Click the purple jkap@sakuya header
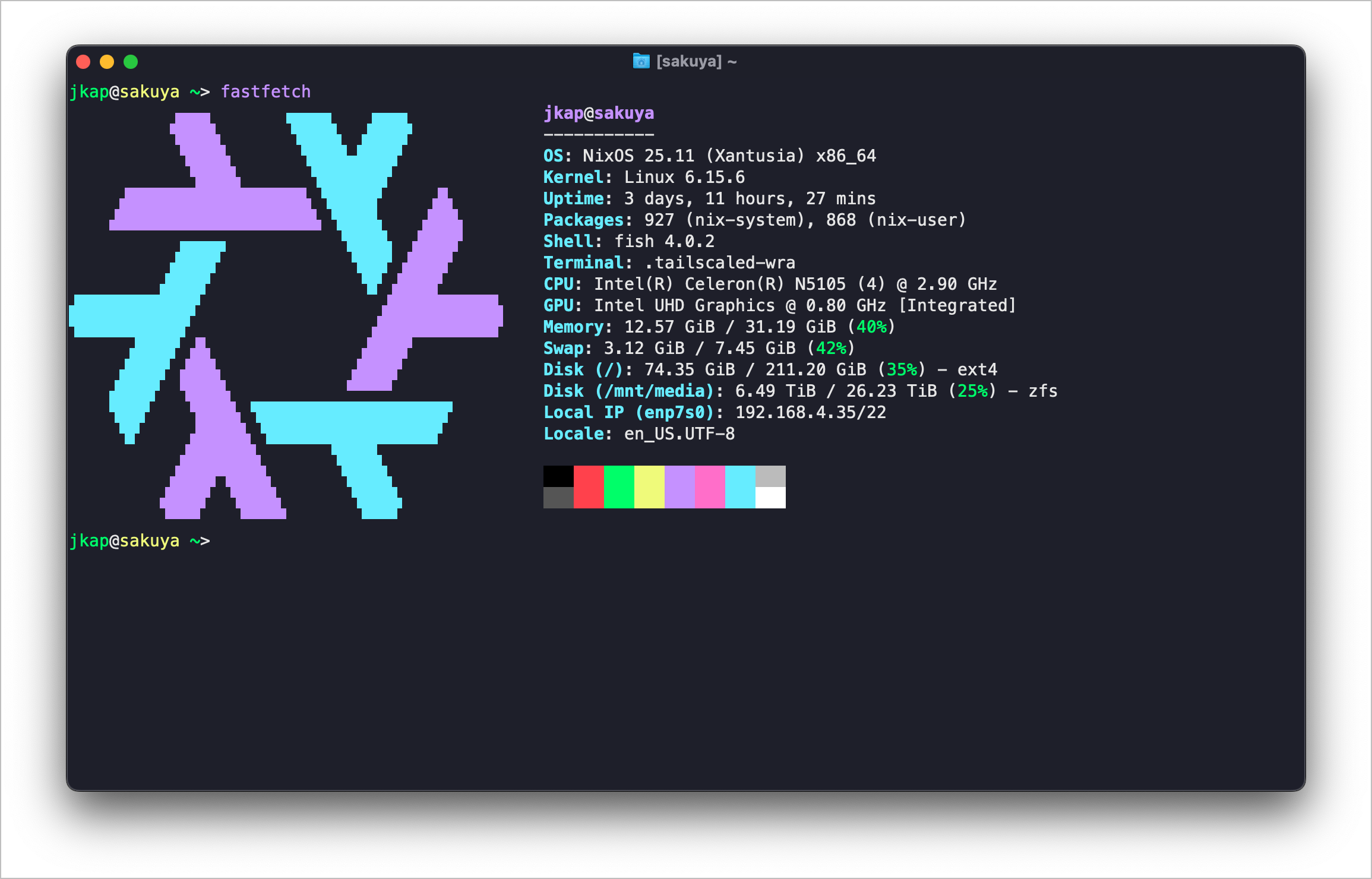Image resolution: width=1372 pixels, height=879 pixels. click(599, 113)
